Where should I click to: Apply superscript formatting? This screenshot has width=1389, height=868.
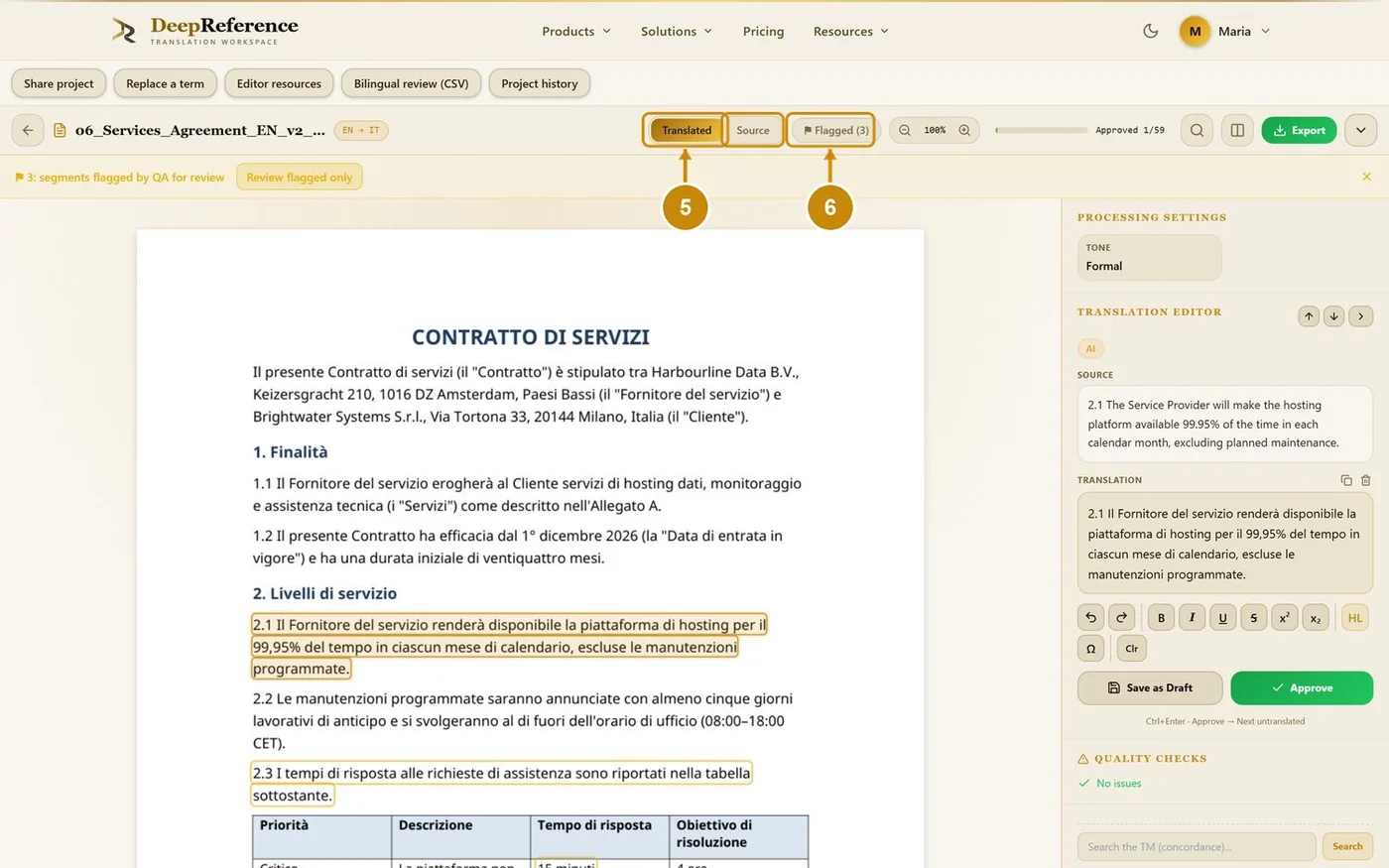[1284, 618]
